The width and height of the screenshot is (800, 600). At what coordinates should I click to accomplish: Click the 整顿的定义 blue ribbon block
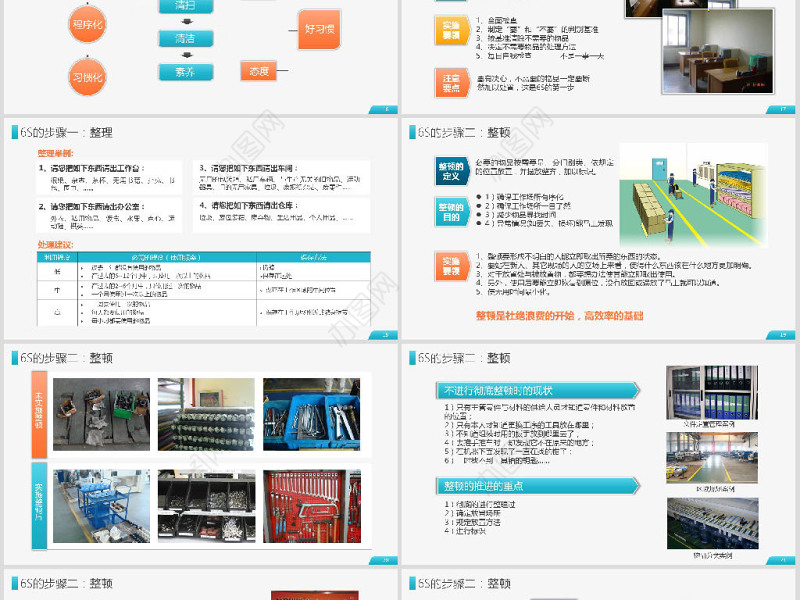(x=450, y=169)
